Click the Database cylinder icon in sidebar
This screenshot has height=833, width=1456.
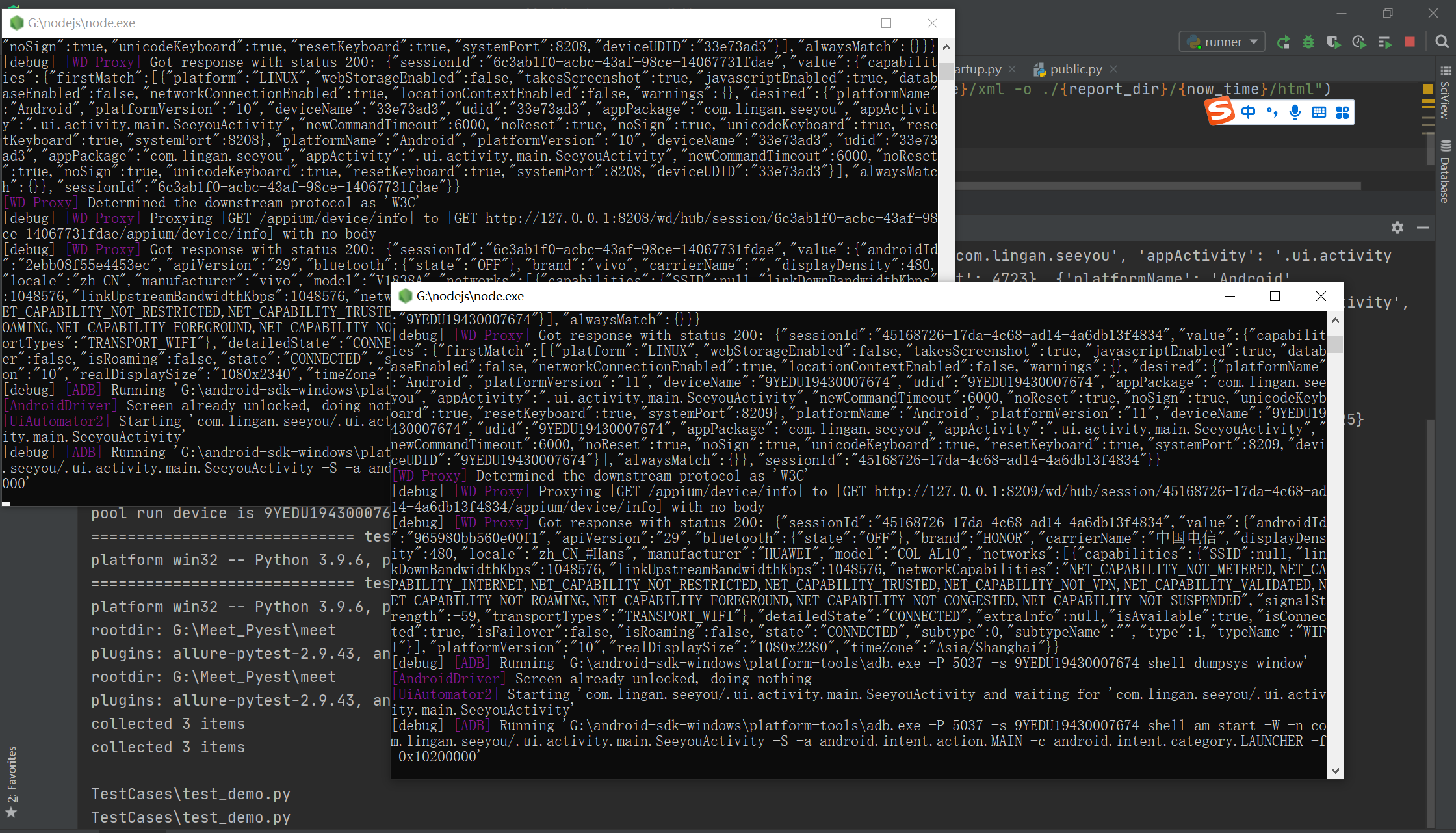click(1446, 146)
